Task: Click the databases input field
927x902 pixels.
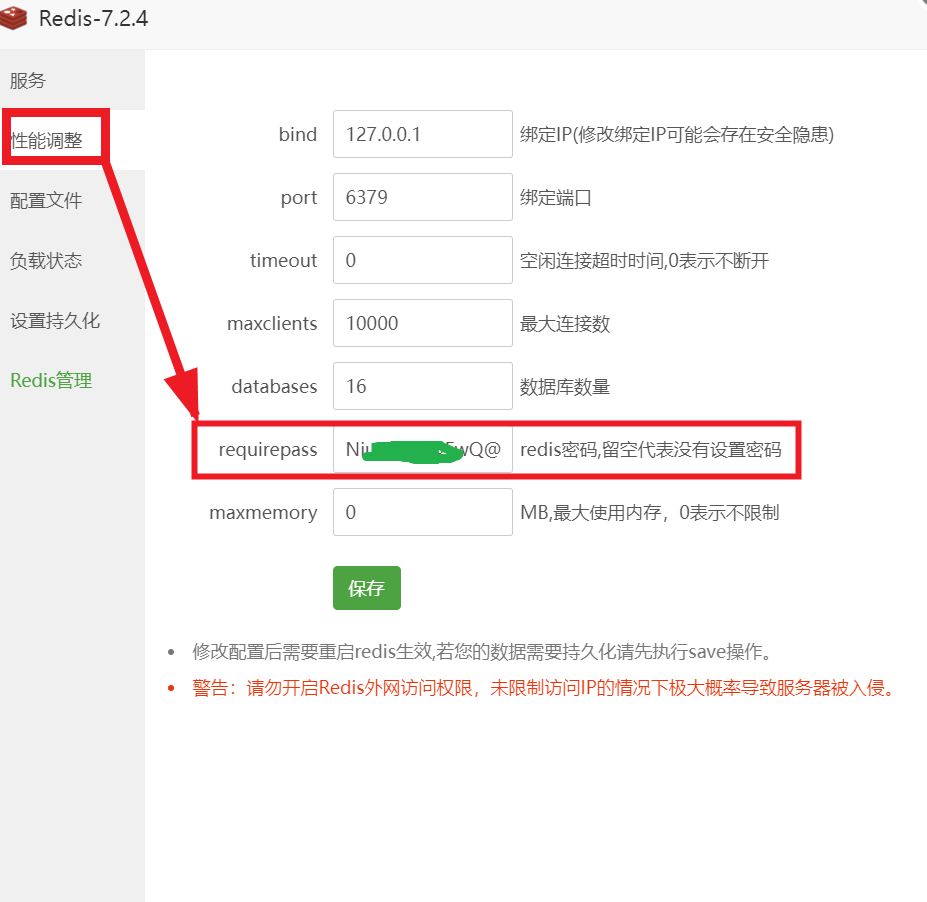Action: (x=422, y=387)
